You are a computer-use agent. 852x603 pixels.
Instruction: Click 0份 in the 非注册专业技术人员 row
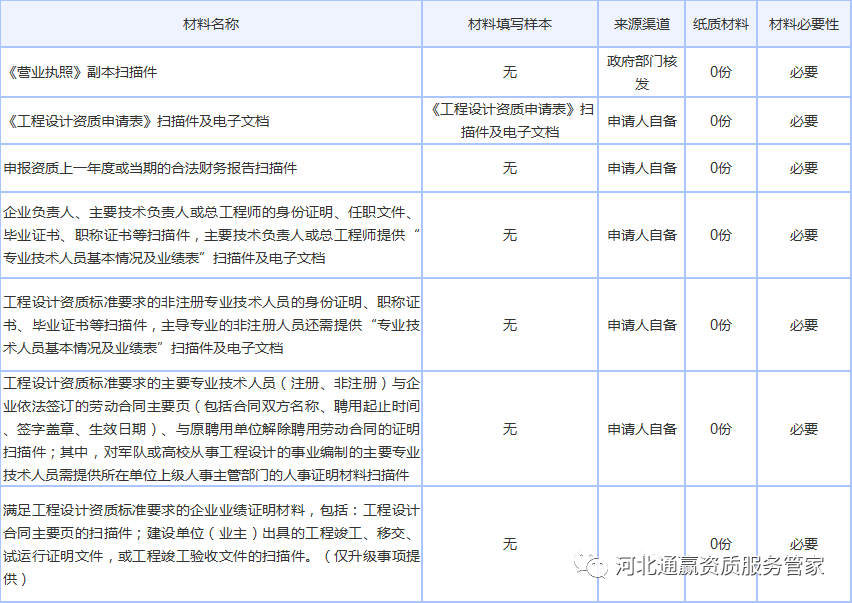pyautogui.click(x=721, y=325)
